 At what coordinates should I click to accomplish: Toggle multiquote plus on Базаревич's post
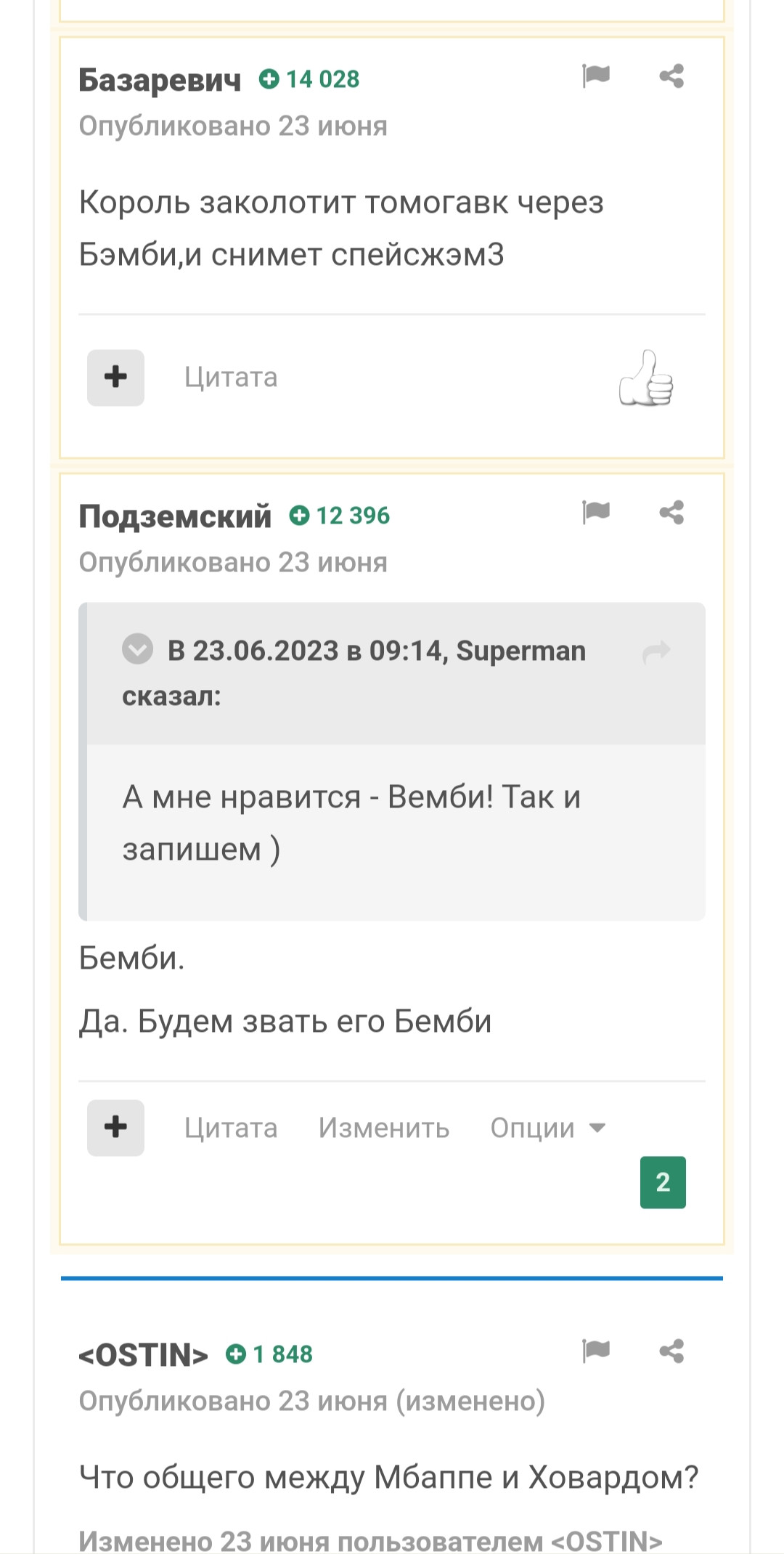coord(115,378)
